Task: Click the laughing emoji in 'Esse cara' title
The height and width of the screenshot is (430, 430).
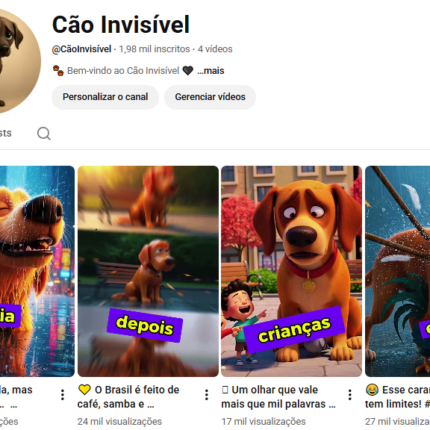Action: [372, 390]
